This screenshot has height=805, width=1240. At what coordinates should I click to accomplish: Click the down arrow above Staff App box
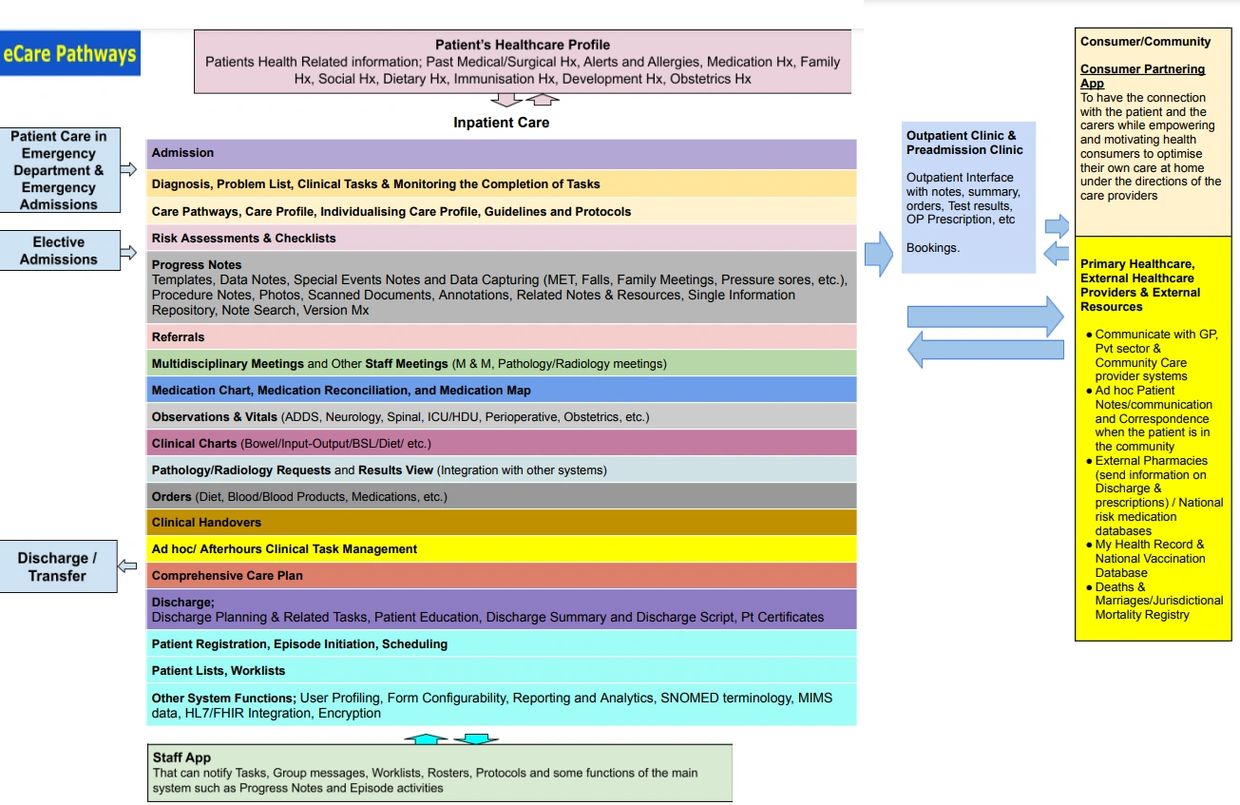tap(476, 739)
